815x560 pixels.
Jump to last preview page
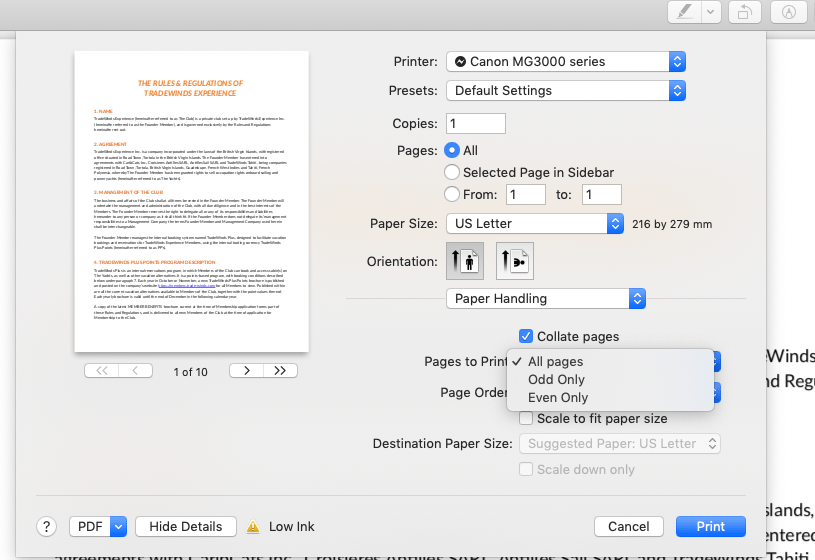pyautogui.click(x=280, y=371)
